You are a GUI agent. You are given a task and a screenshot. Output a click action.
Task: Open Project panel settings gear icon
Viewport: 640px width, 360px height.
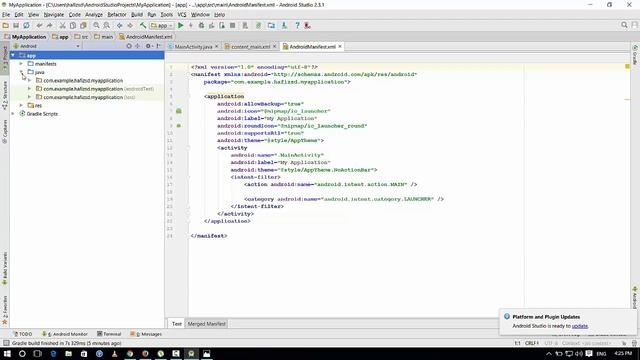(x=148, y=46)
